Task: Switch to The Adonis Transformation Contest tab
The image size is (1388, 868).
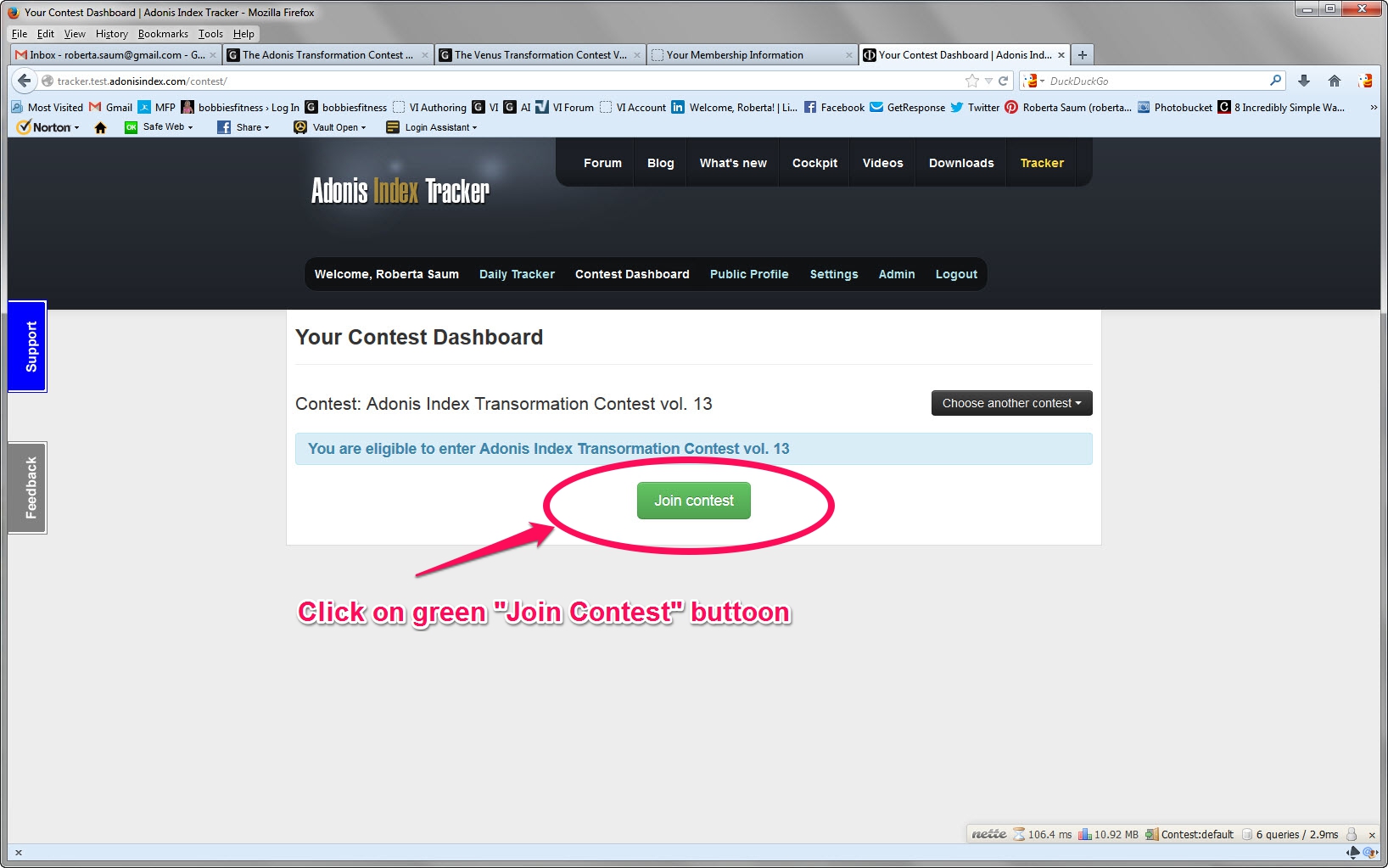Action: pyautogui.click(x=328, y=55)
